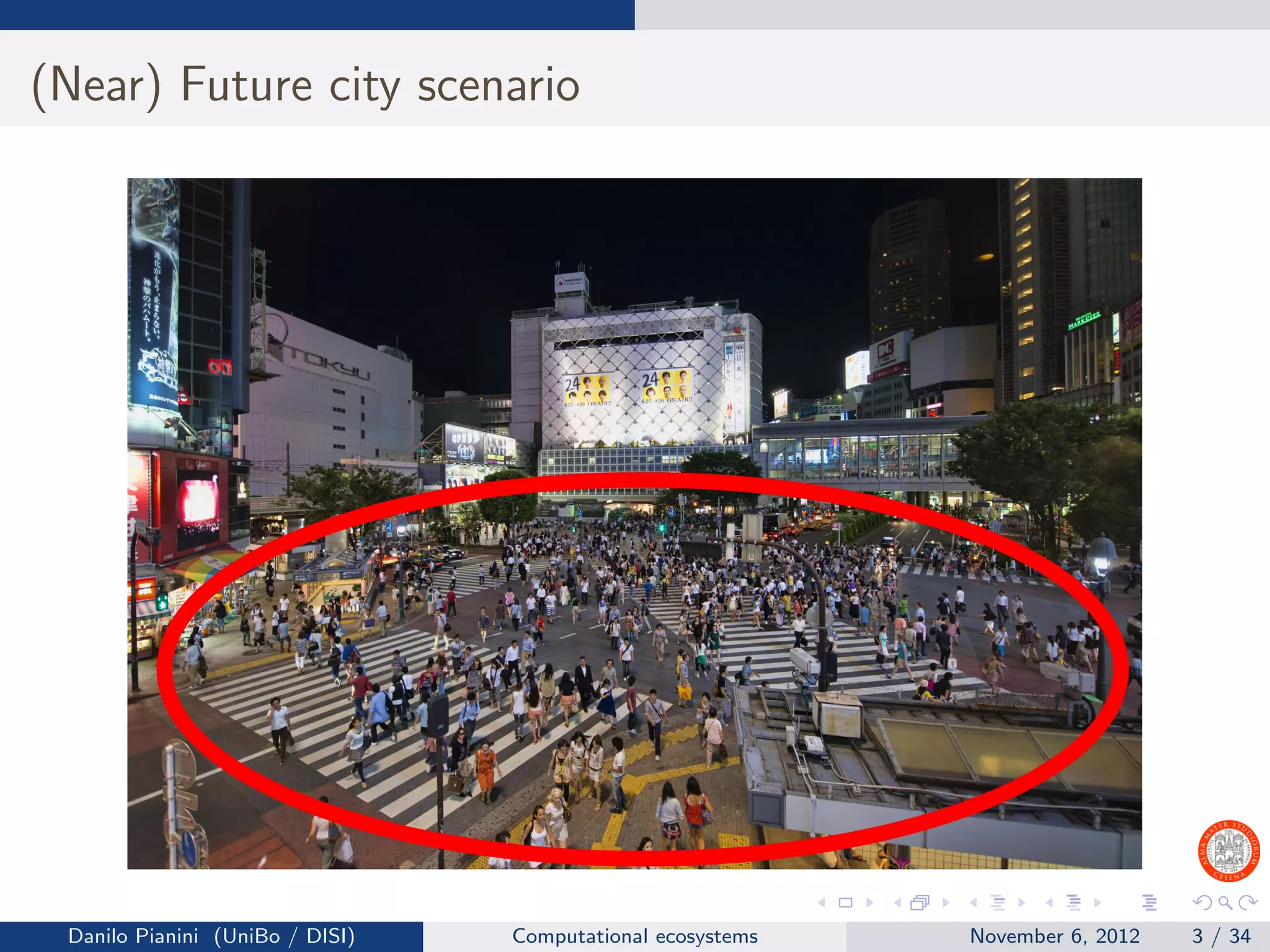Click the subsection navigation icon
The height and width of the screenshot is (952, 1270).
click(x=998, y=903)
